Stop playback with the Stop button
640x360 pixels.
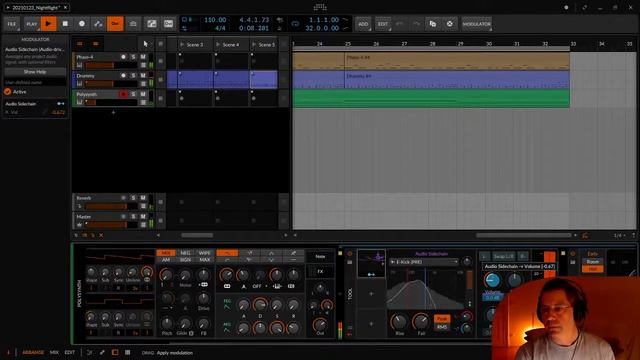pos(65,24)
